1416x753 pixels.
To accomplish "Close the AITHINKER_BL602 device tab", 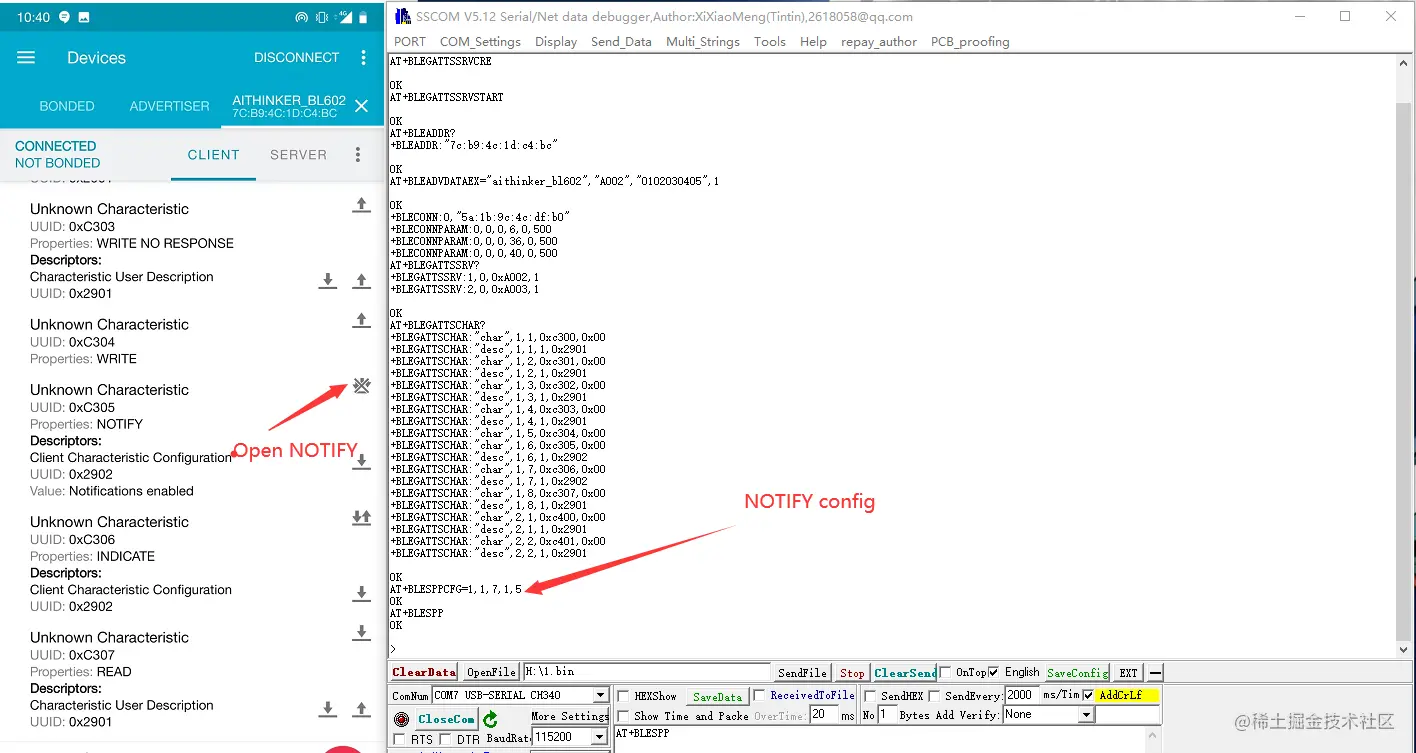I will tap(362, 106).
